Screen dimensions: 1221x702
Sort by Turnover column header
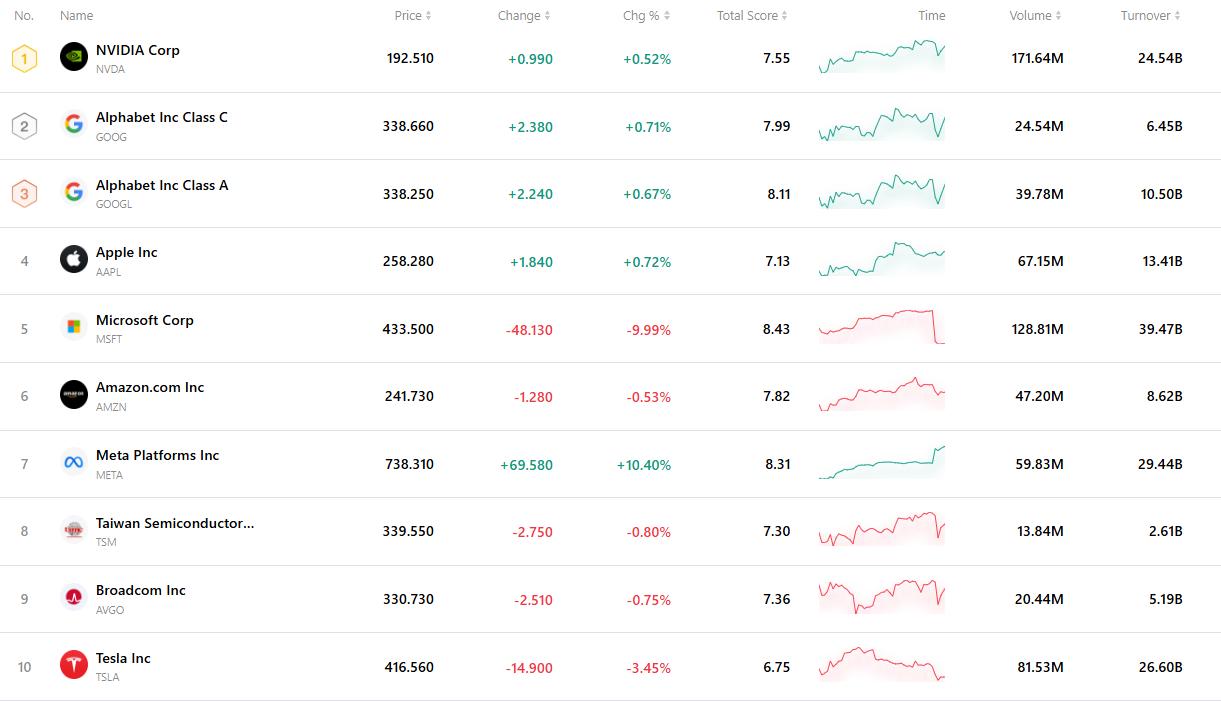(1150, 15)
